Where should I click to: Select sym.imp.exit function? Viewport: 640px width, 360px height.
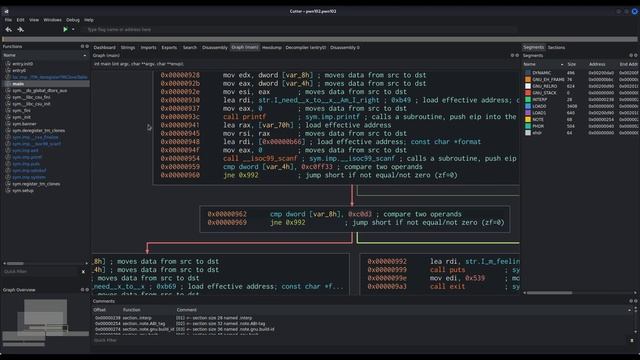click(25, 150)
